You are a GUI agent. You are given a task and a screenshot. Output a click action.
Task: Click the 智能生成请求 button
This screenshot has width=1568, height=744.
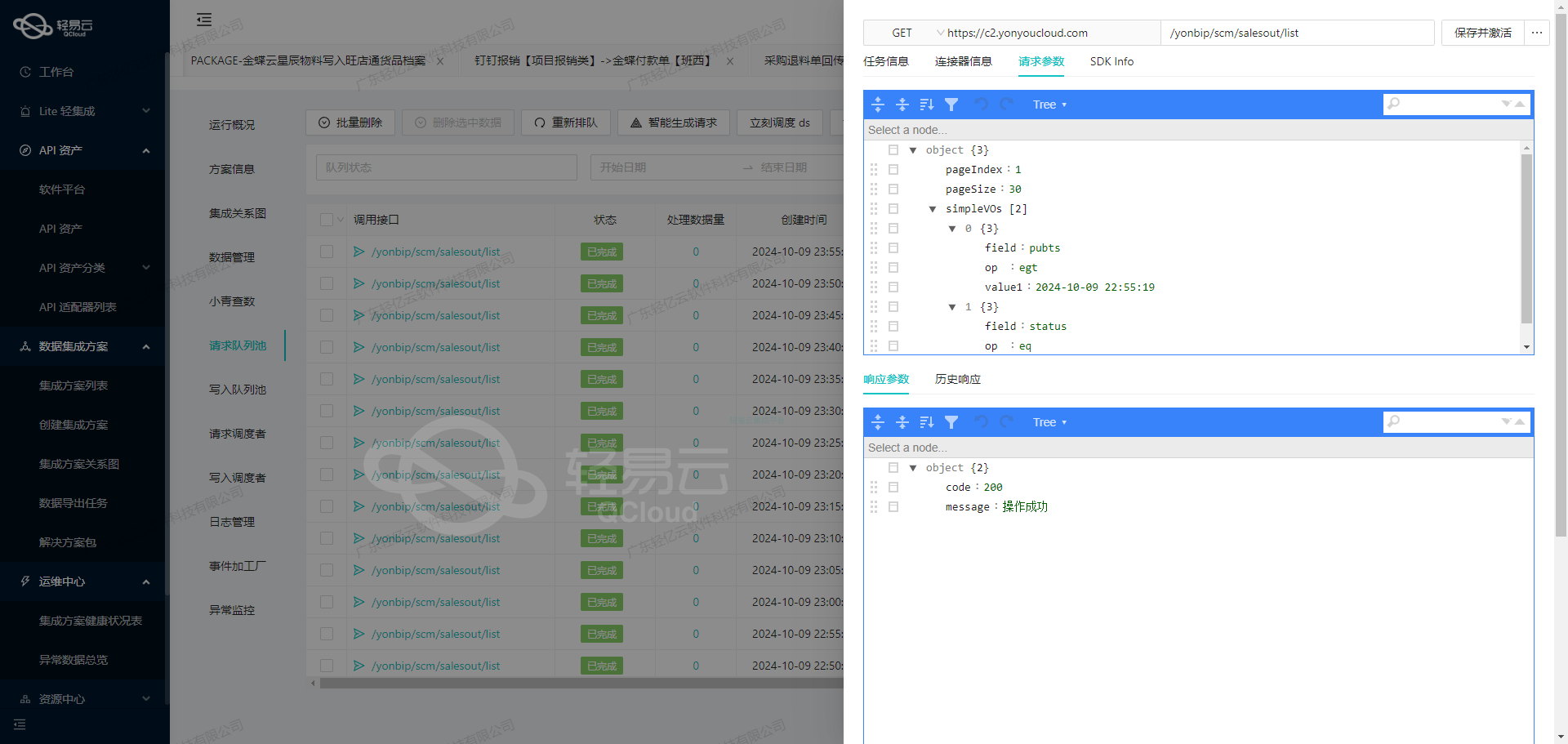coord(674,123)
